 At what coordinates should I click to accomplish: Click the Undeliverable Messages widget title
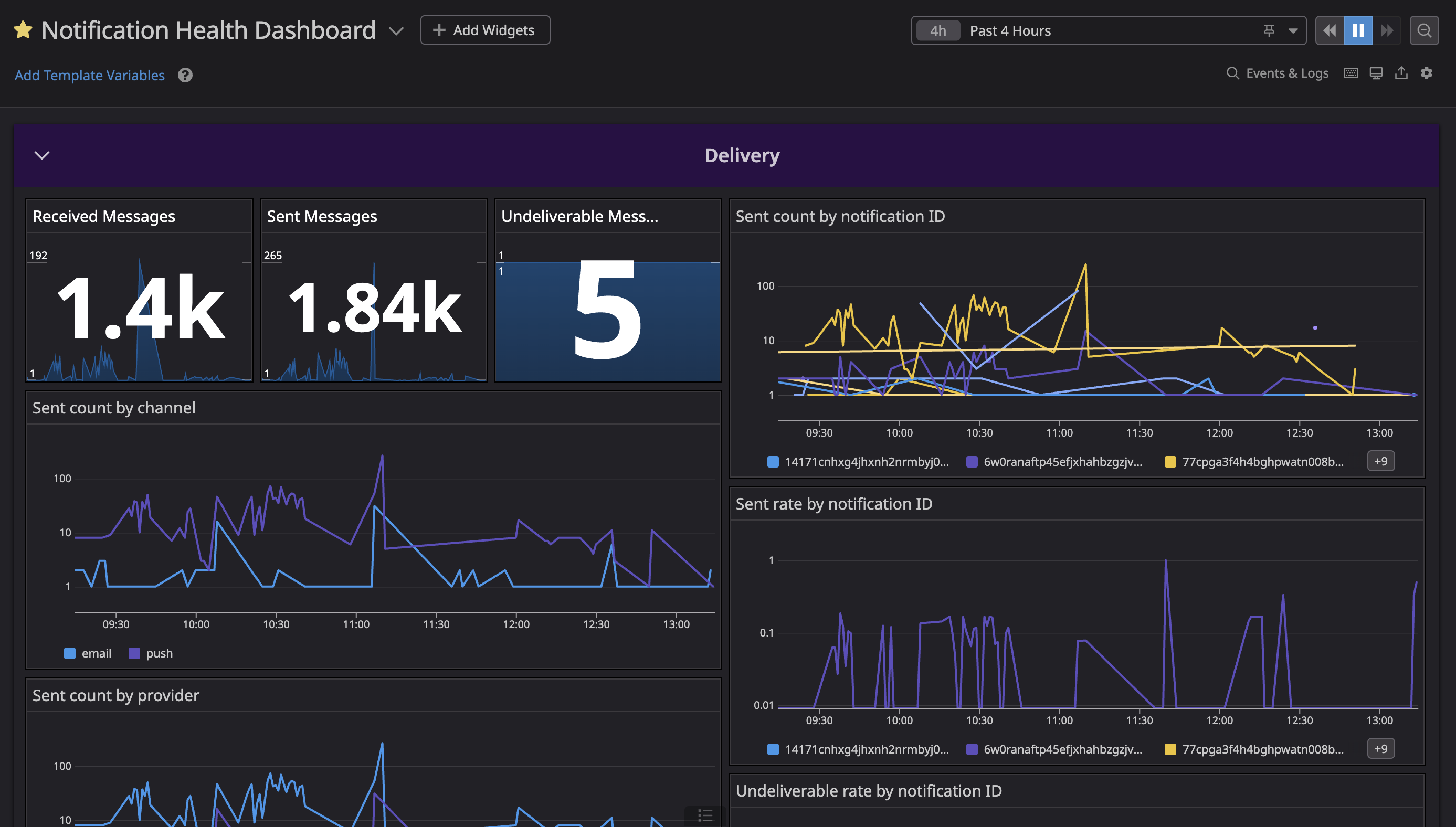click(x=579, y=216)
